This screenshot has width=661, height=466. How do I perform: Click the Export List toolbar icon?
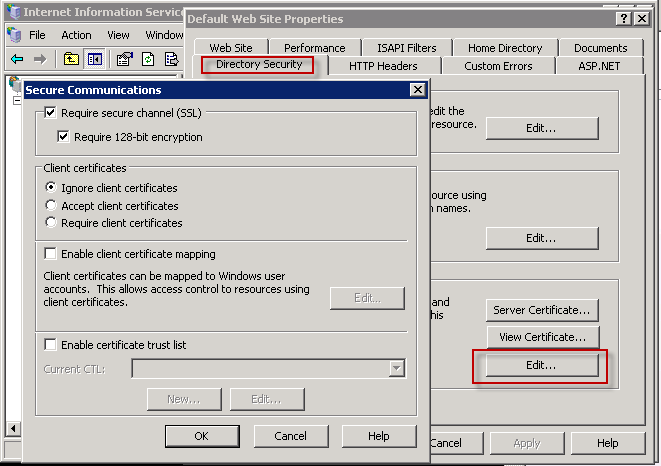coord(171,59)
